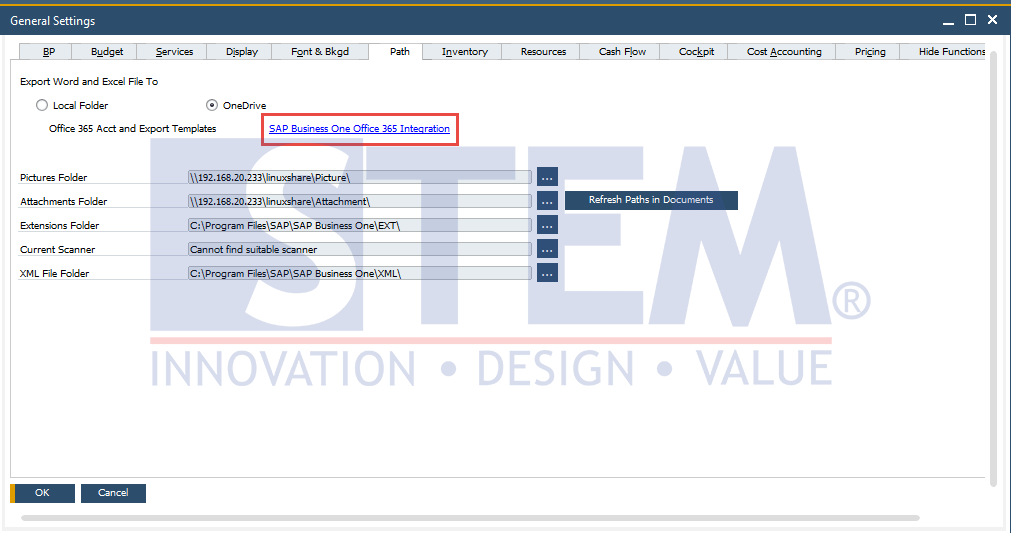Click the 'Office 365 Acct and Export Templates' label
Image resolution: width=1011 pixels, height=533 pixels.
[x=132, y=129]
